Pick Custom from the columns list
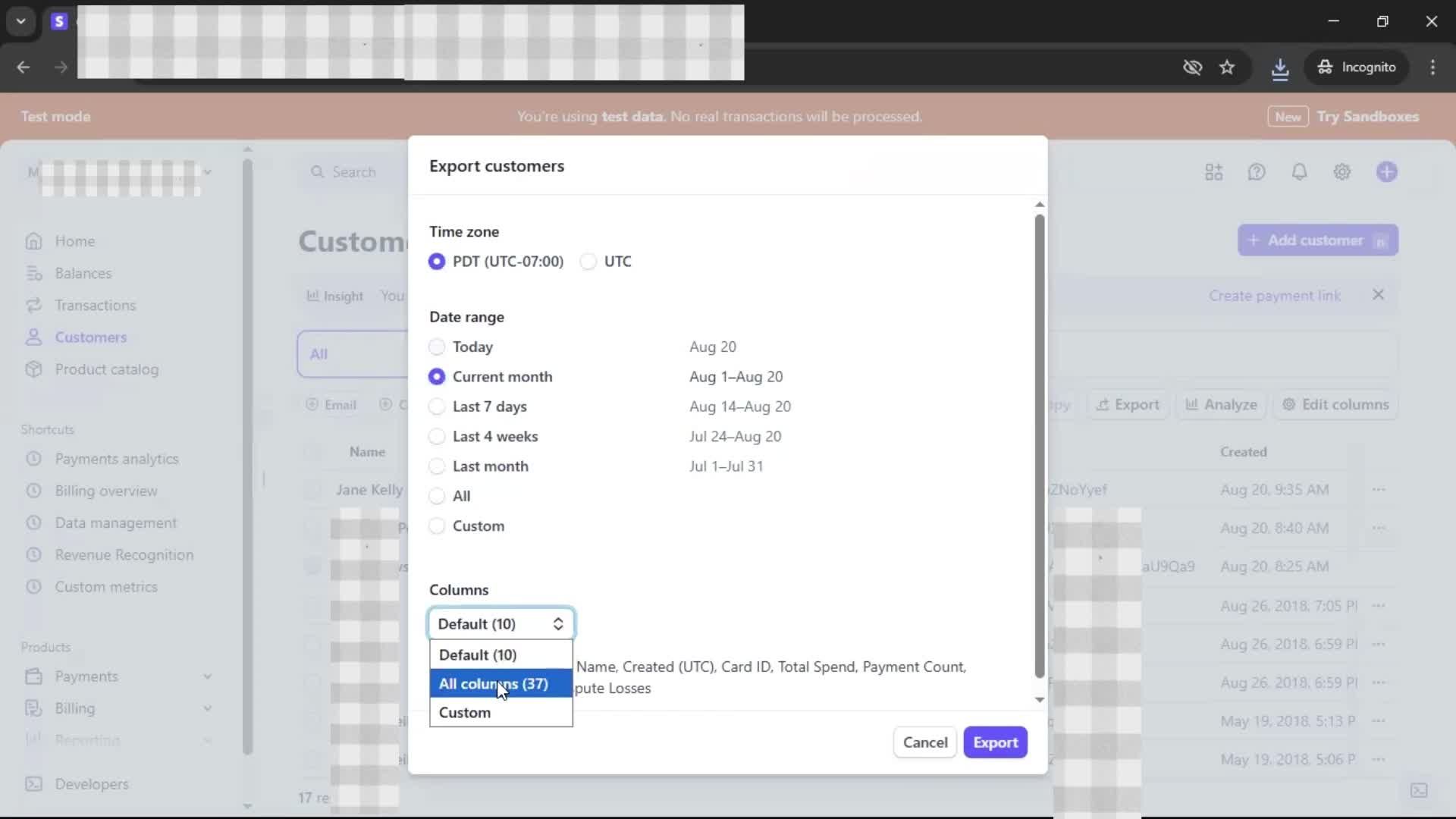1456x819 pixels. click(x=465, y=713)
